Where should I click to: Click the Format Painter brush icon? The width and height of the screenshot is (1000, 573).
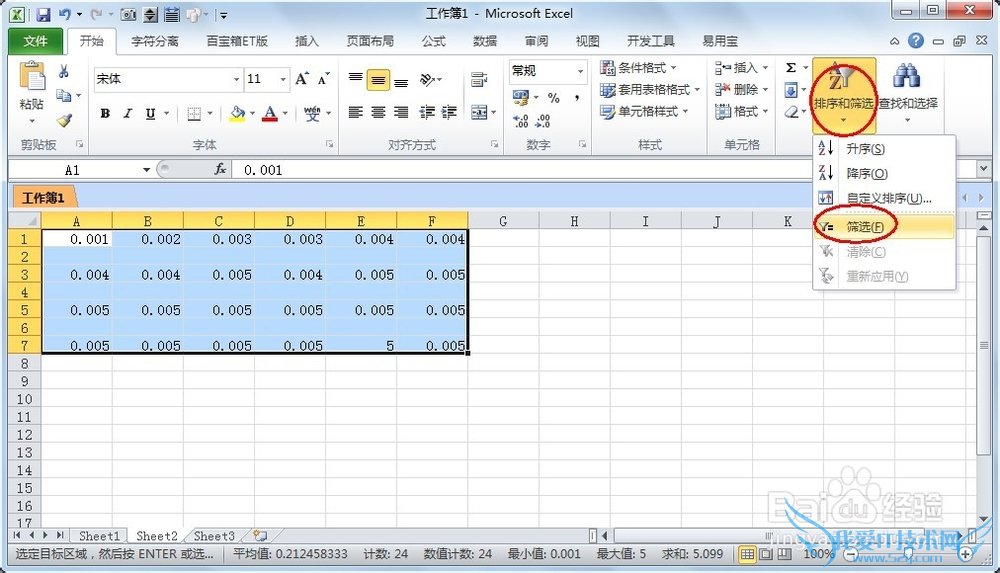tap(64, 119)
